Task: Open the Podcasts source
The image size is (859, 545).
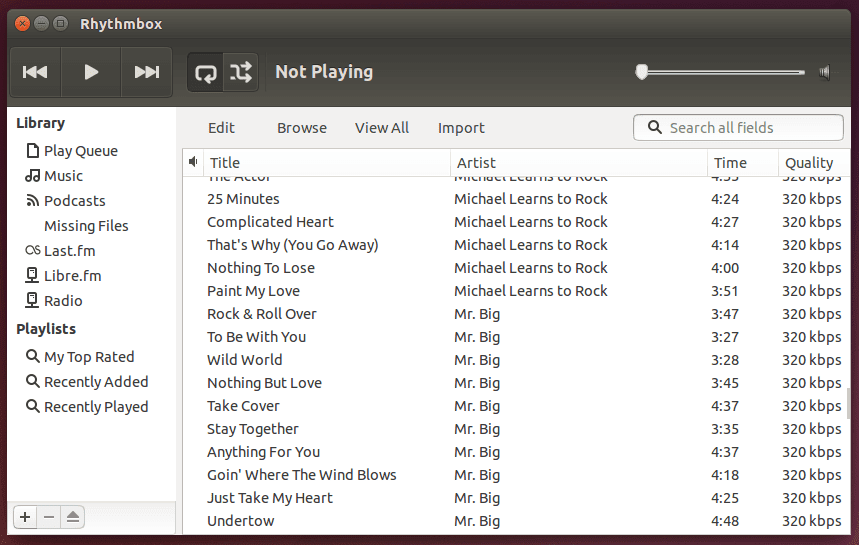Action: coord(74,201)
